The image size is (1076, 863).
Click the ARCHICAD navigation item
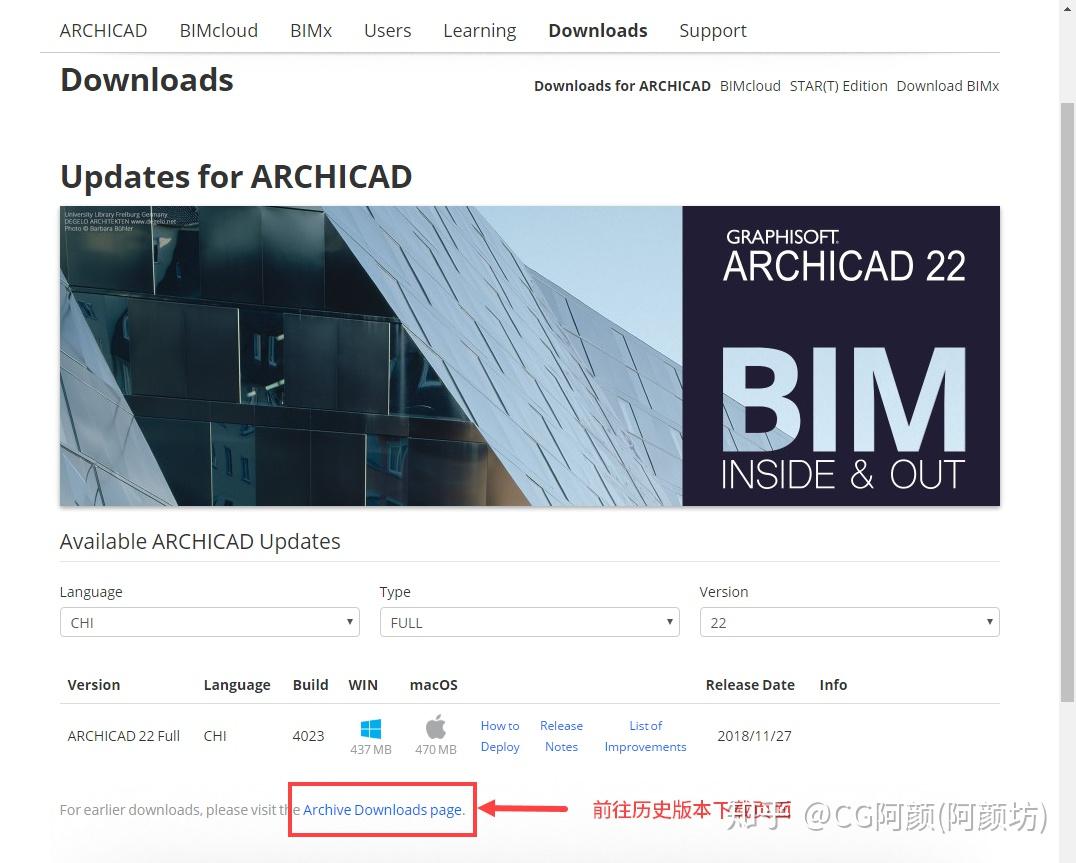(103, 30)
